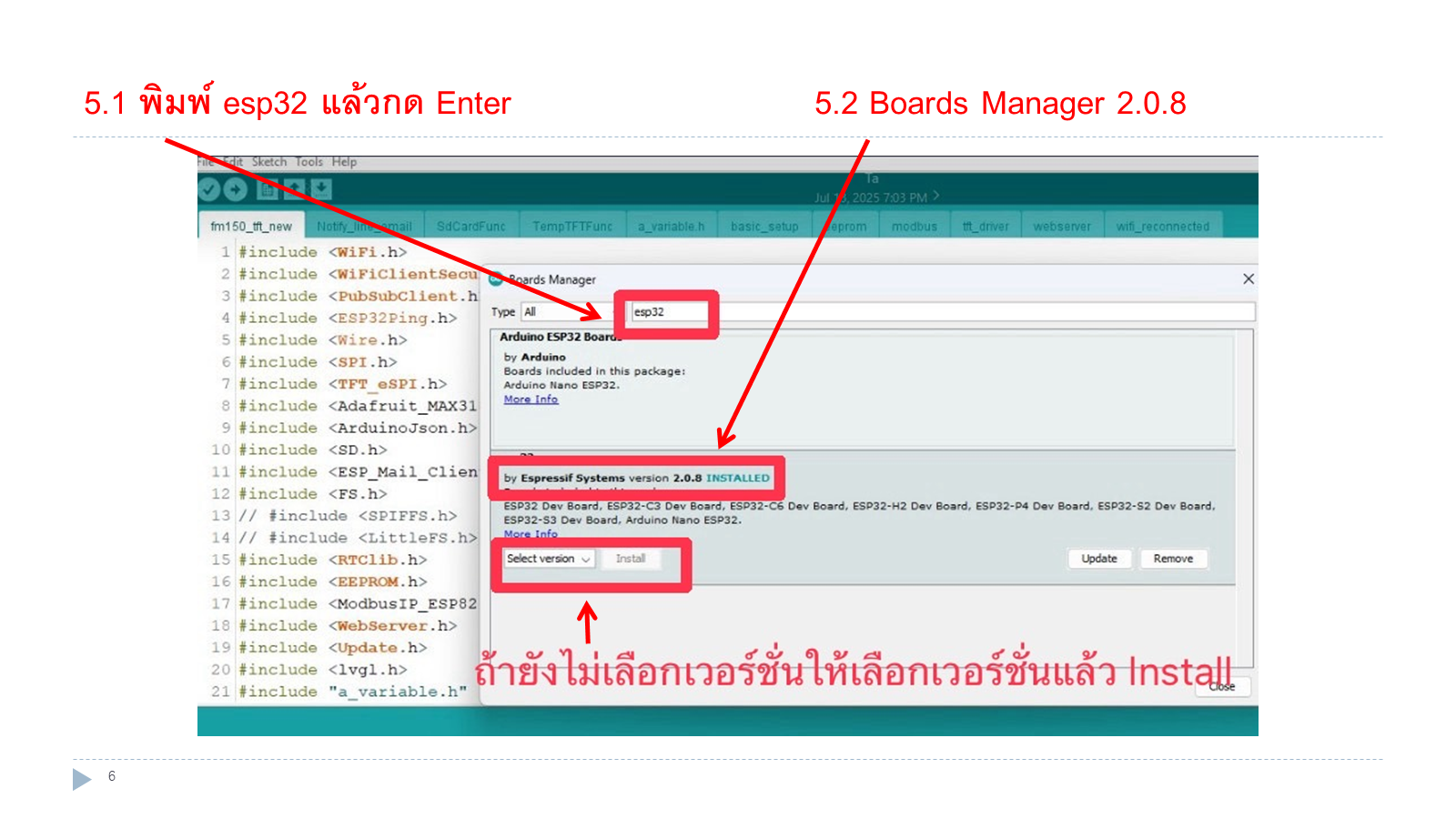Click the Close button in Boards Manager
Screen dimensions: 1456x819
pyautogui.click(x=1222, y=687)
